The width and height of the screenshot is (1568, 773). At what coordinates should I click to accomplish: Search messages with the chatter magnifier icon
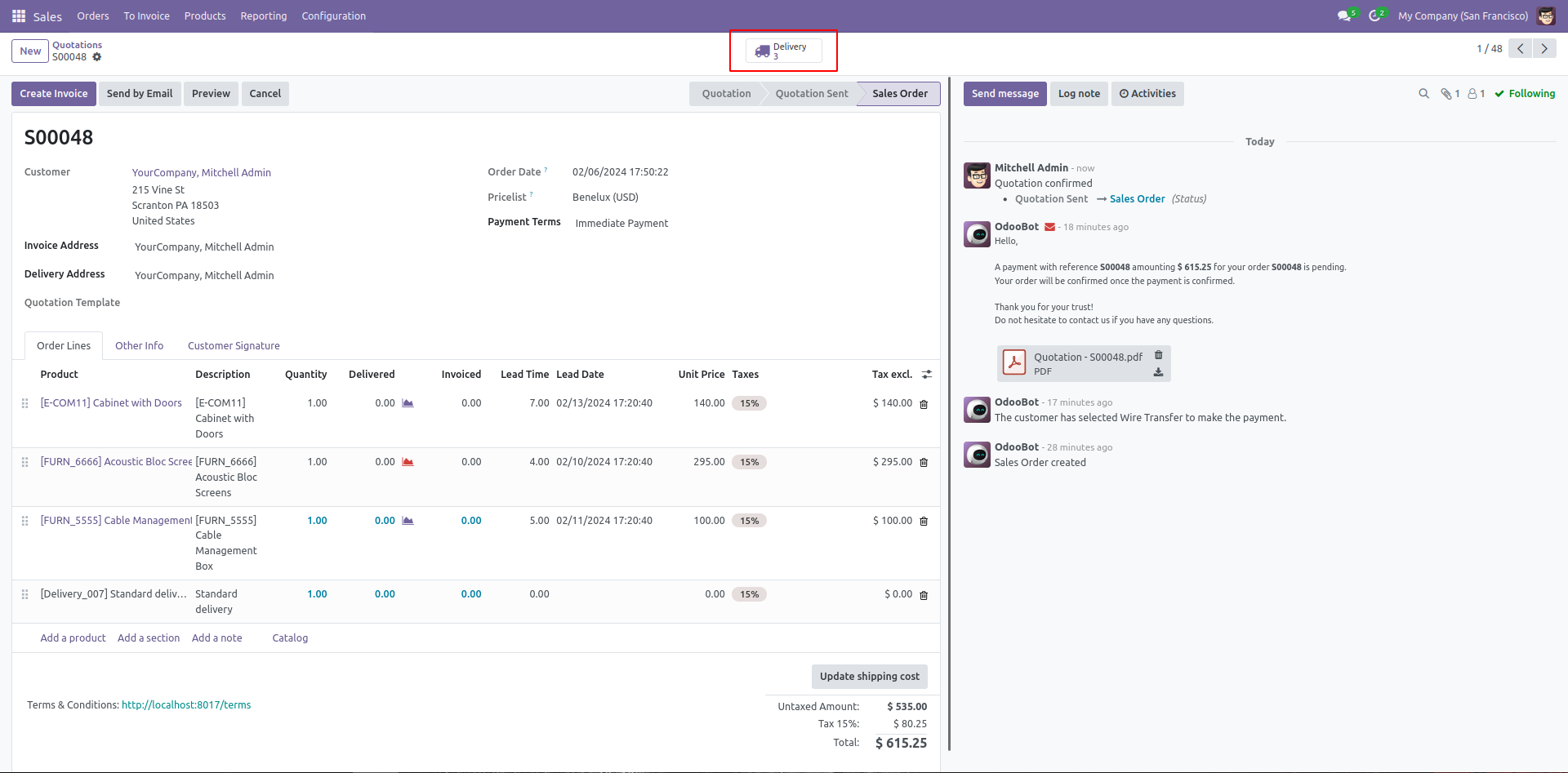click(1423, 94)
